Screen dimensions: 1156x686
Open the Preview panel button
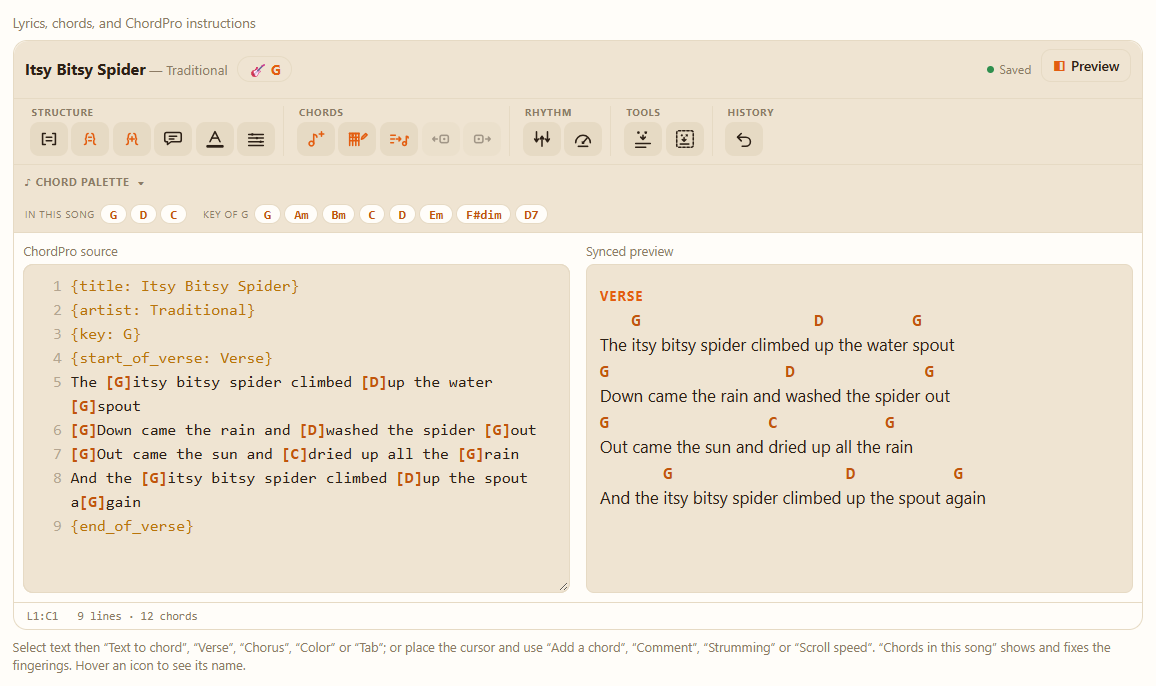coord(1086,66)
